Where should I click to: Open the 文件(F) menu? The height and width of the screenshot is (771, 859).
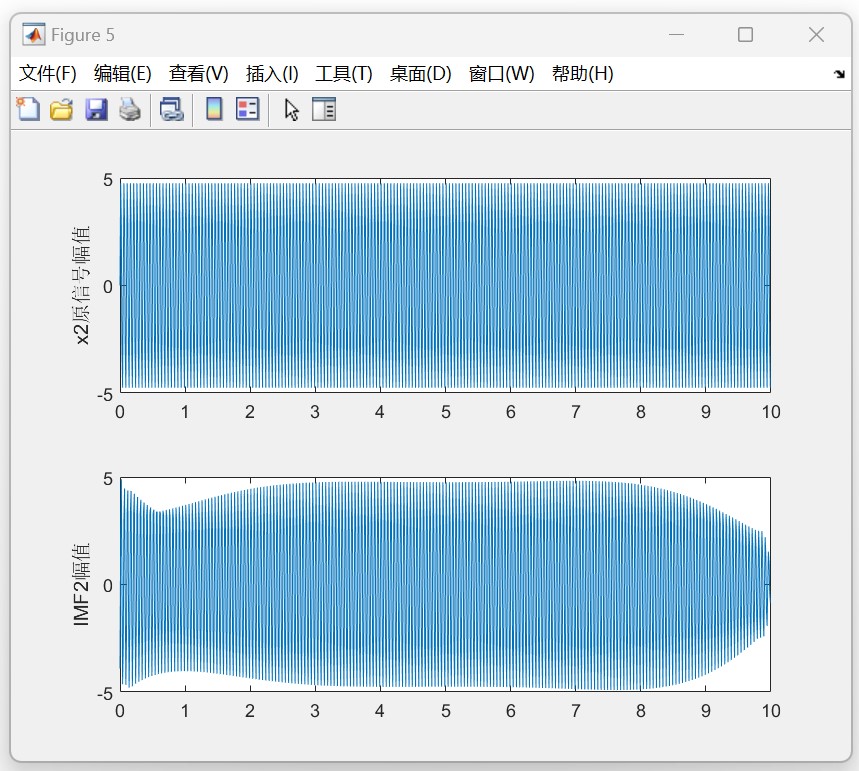[48, 73]
